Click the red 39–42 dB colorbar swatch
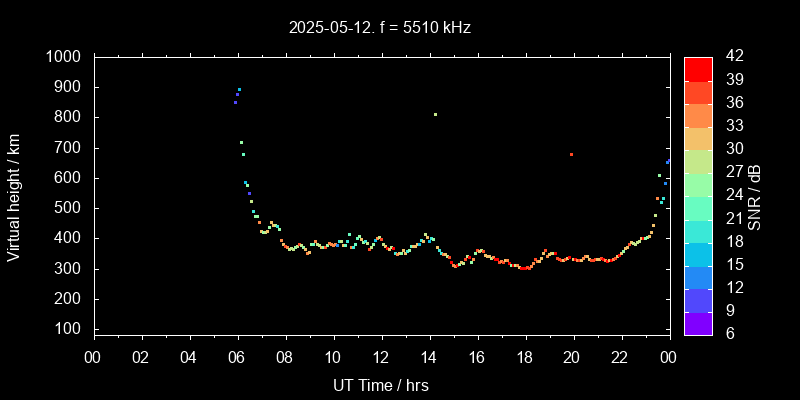Screen dimensions: 800x400 698,68
